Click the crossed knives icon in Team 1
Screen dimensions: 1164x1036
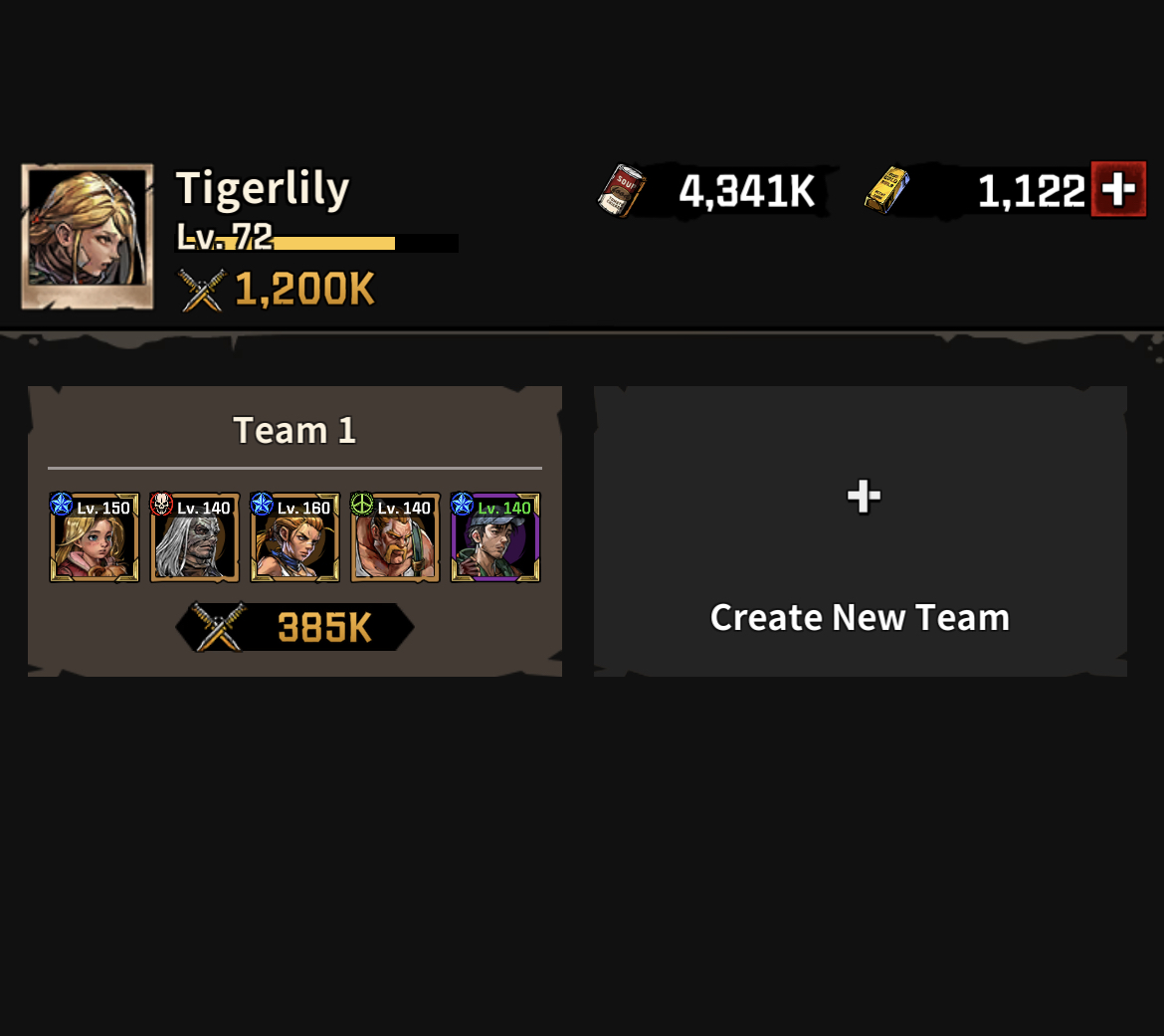[218, 627]
